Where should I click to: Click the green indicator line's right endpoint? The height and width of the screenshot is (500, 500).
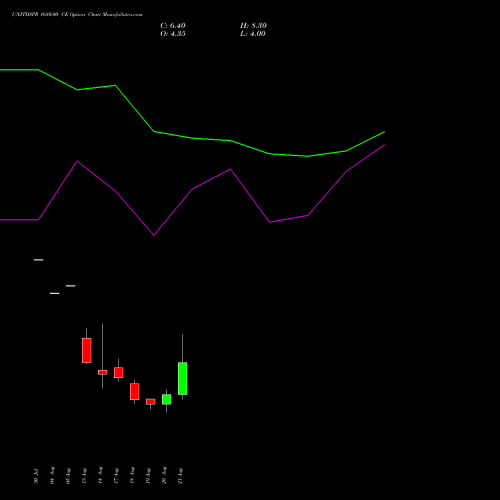[384, 132]
